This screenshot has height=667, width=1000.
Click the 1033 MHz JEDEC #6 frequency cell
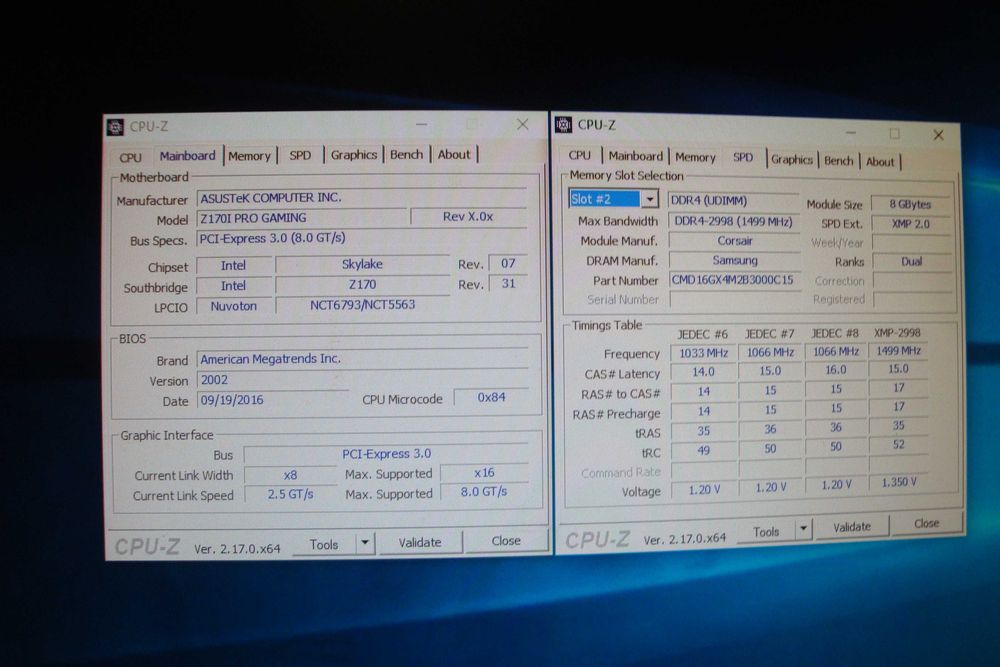point(703,353)
